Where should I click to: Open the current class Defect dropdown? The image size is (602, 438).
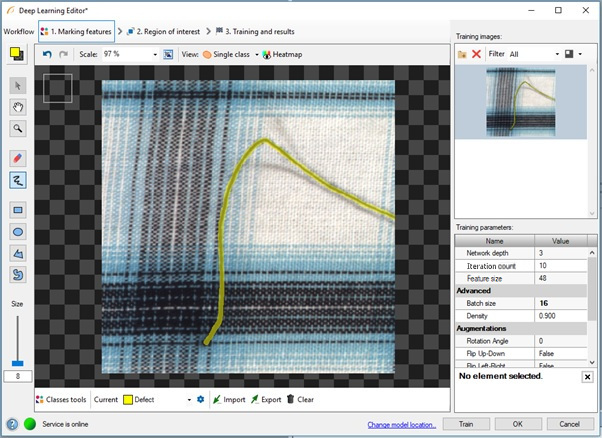point(189,399)
